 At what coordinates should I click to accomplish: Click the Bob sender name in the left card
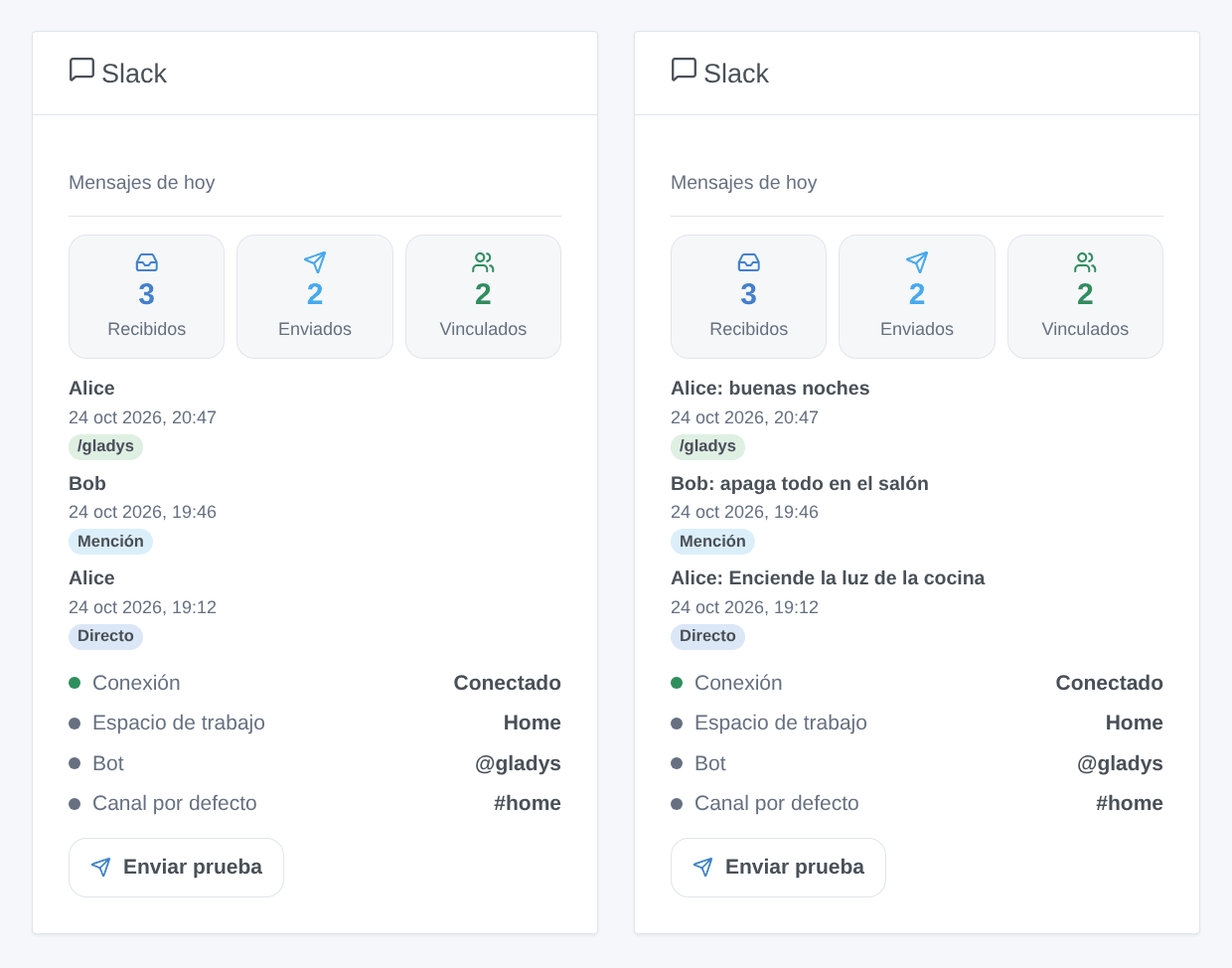click(x=87, y=484)
